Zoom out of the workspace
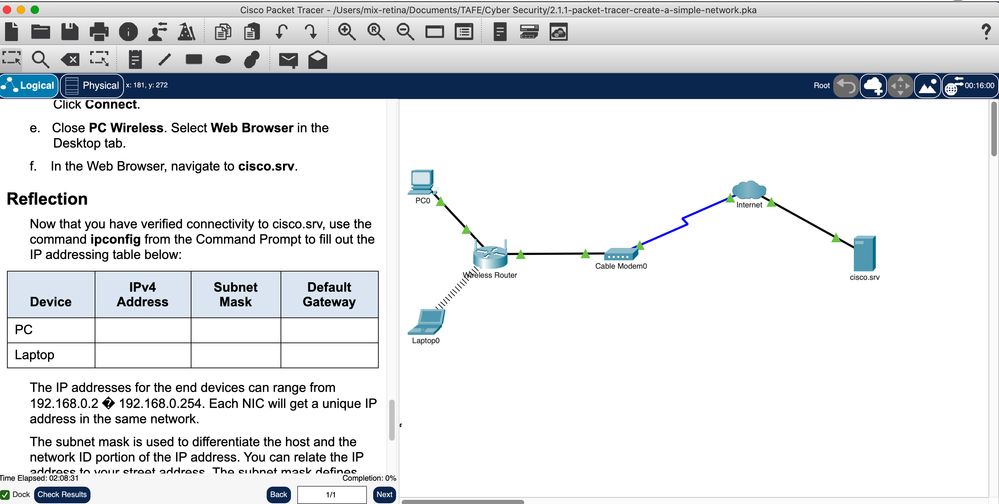Viewport: 999px width, 504px height. pyautogui.click(x=405, y=32)
